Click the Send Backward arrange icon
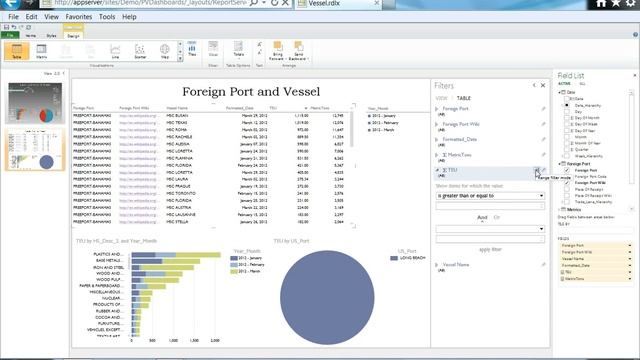The image size is (640, 360). 298,51
